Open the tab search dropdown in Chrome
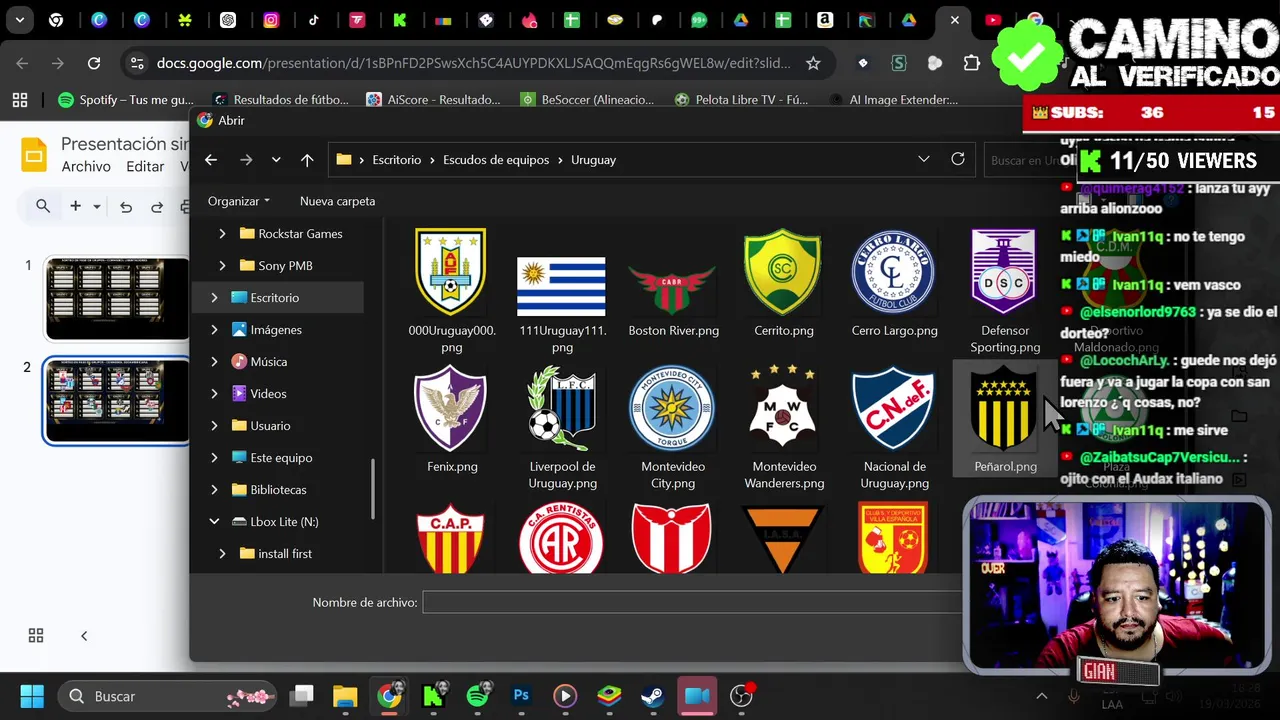 [x=20, y=19]
